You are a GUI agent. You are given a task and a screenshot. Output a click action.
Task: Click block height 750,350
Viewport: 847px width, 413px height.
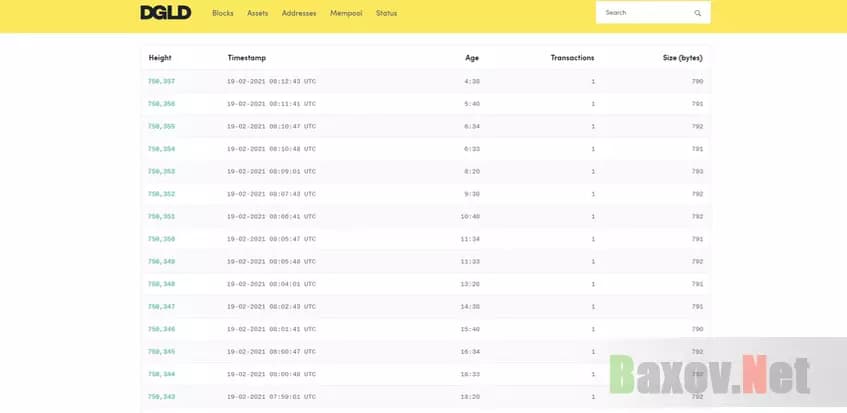coord(161,239)
